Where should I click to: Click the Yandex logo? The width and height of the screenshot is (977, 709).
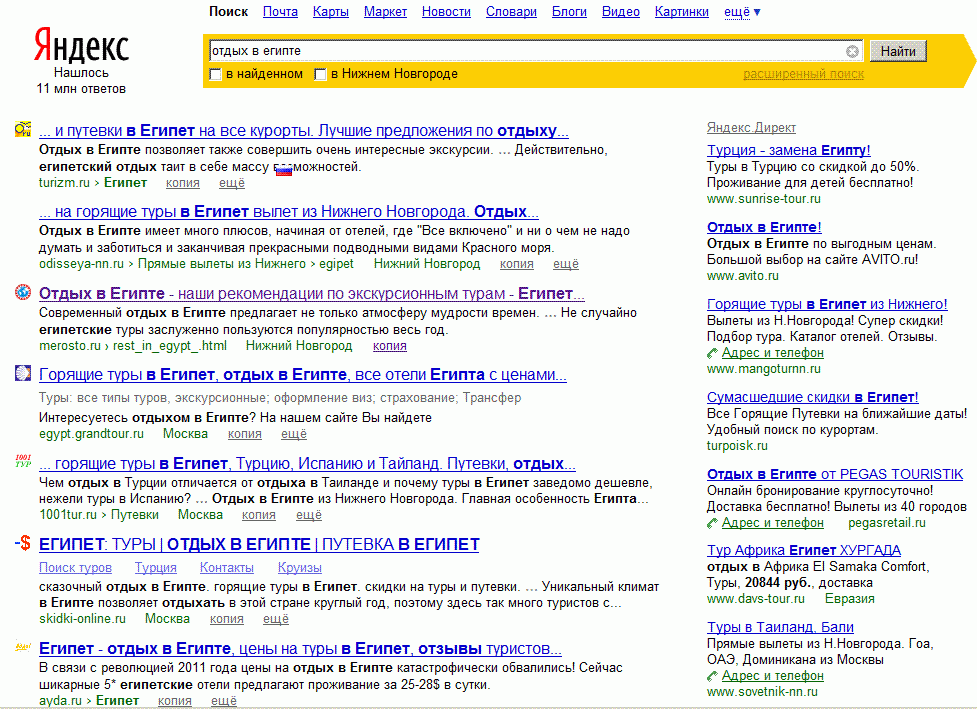click(81, 45)
